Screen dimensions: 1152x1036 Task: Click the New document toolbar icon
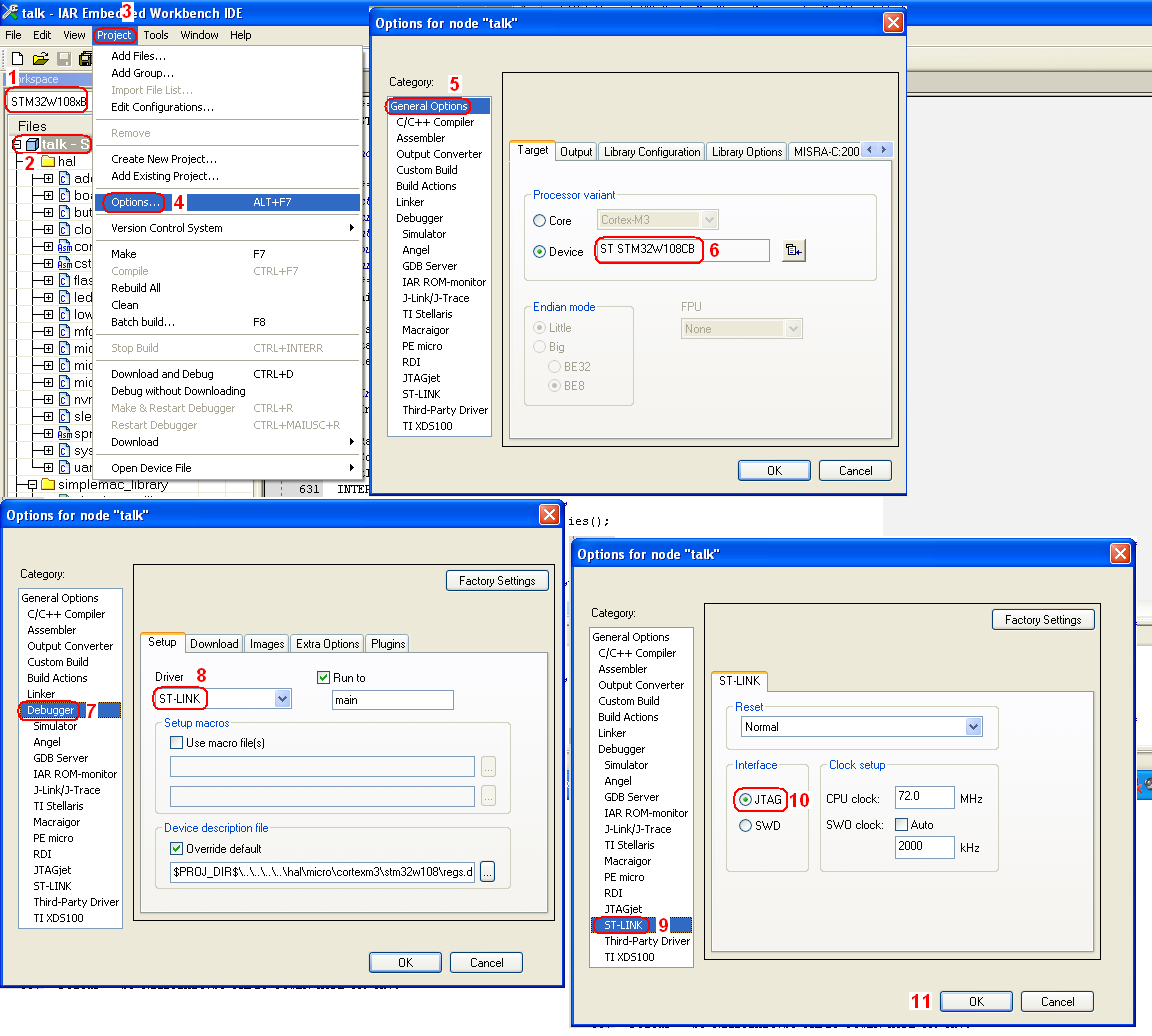(18, 59)
